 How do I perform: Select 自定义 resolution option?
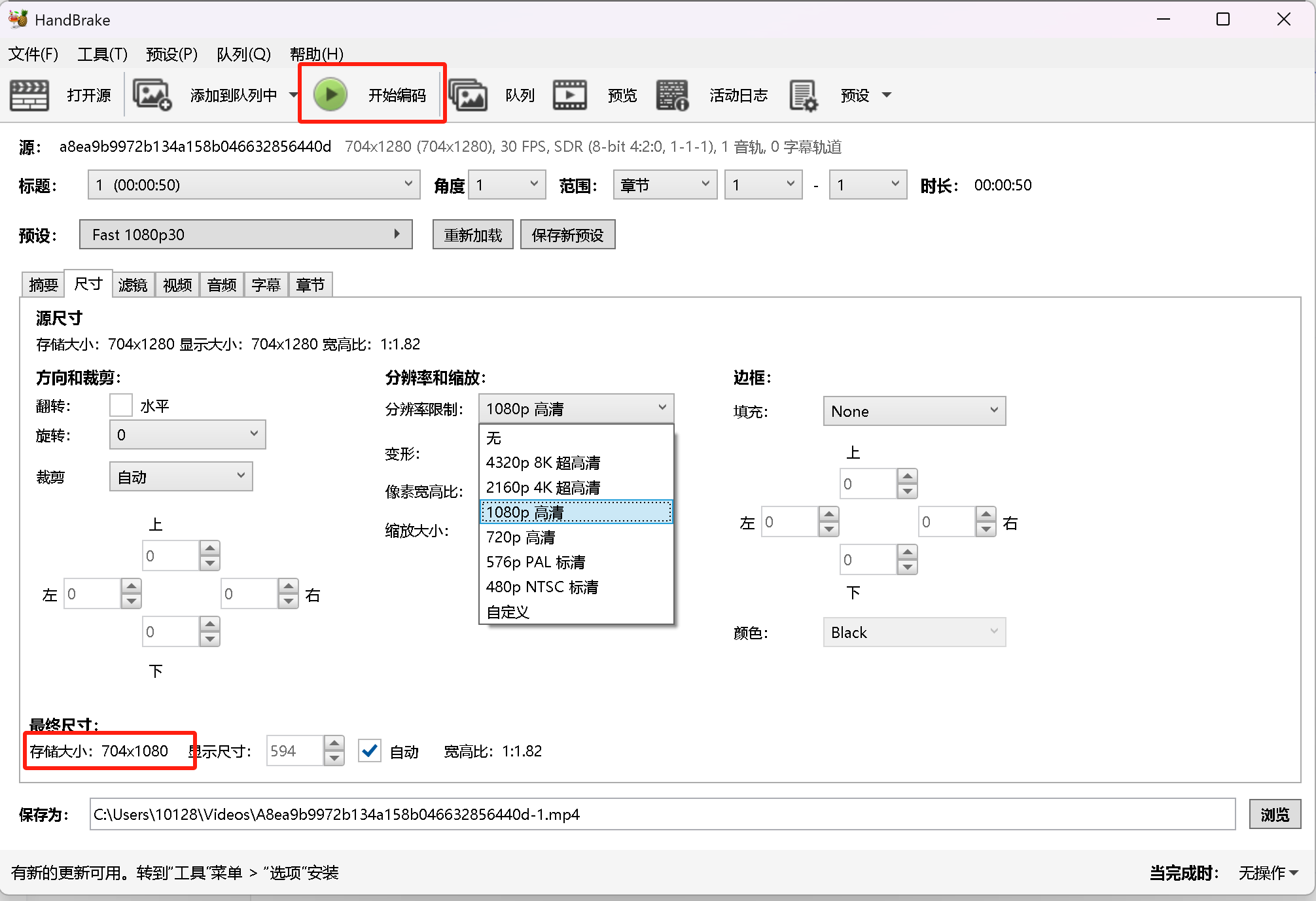point(576,612)
